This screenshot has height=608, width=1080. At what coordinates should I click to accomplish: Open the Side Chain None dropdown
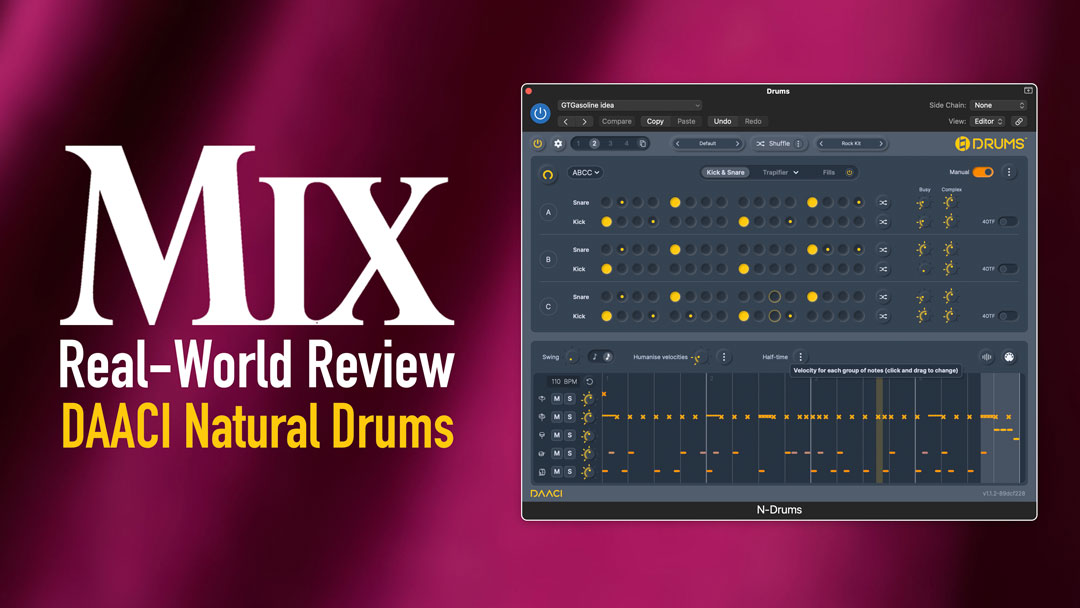(x=998, y=104)
